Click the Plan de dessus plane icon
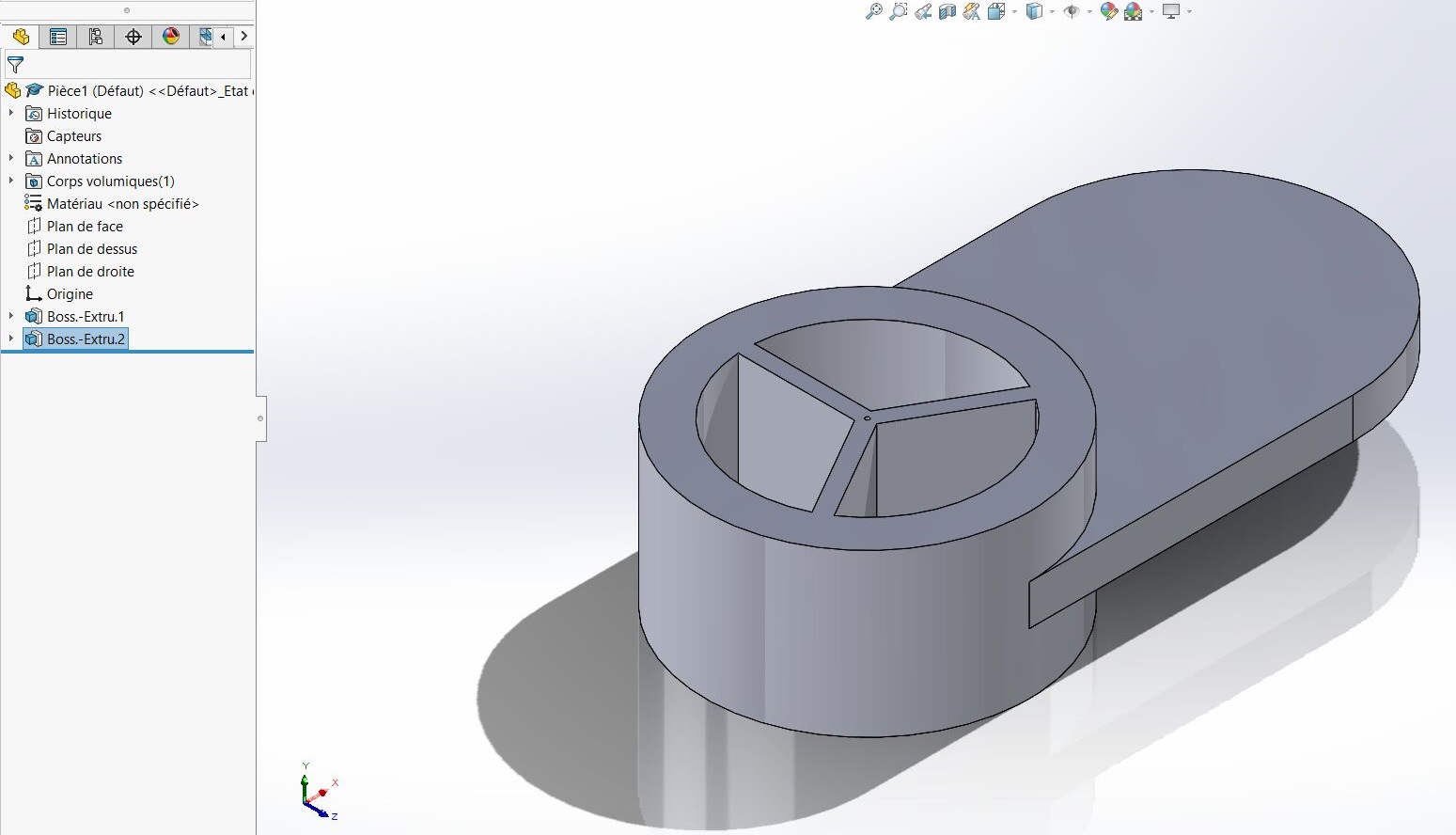 pos(34,249)
